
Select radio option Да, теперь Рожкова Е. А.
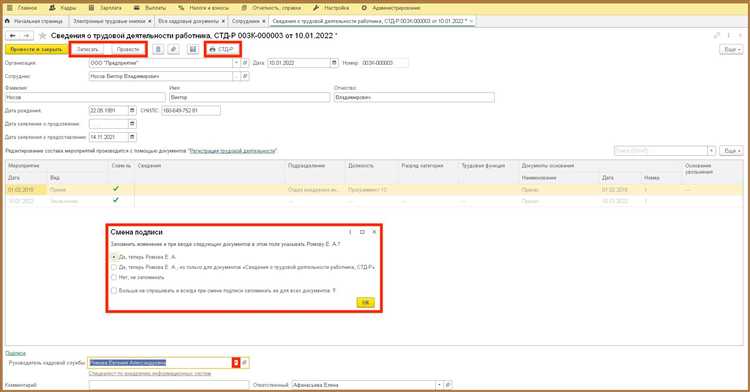click(x=114, y=257)
